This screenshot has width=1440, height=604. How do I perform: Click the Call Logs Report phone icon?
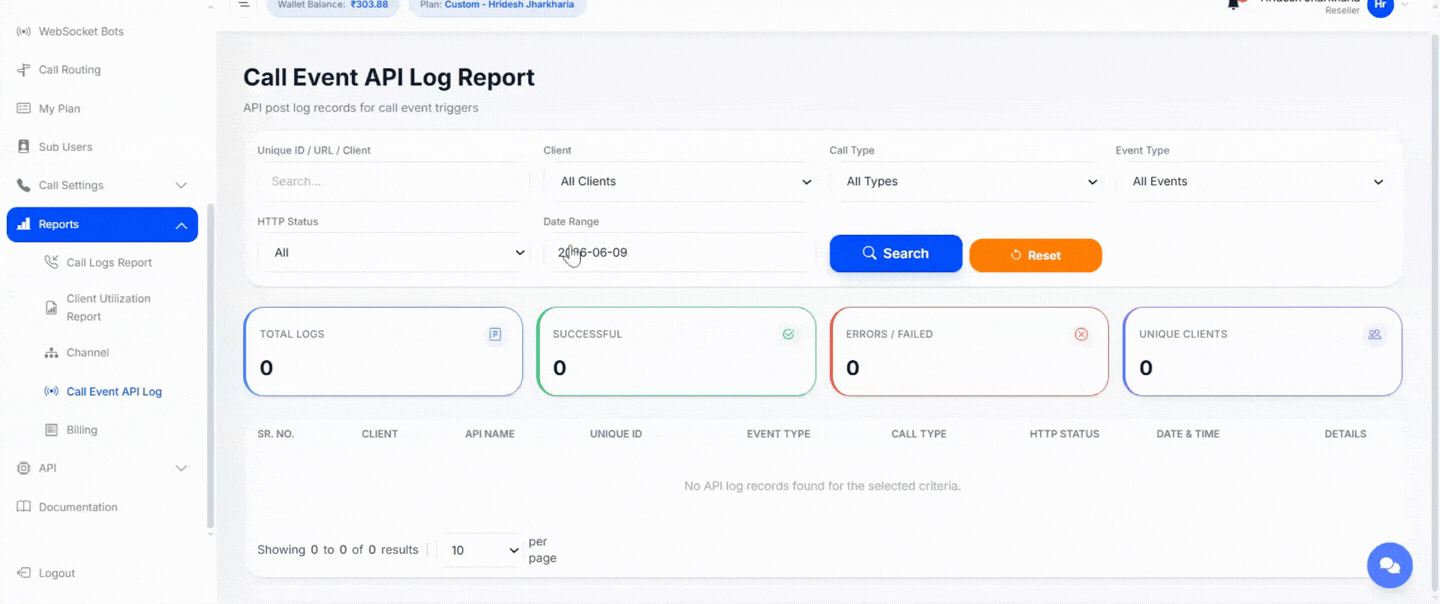[x=52, y=262]
